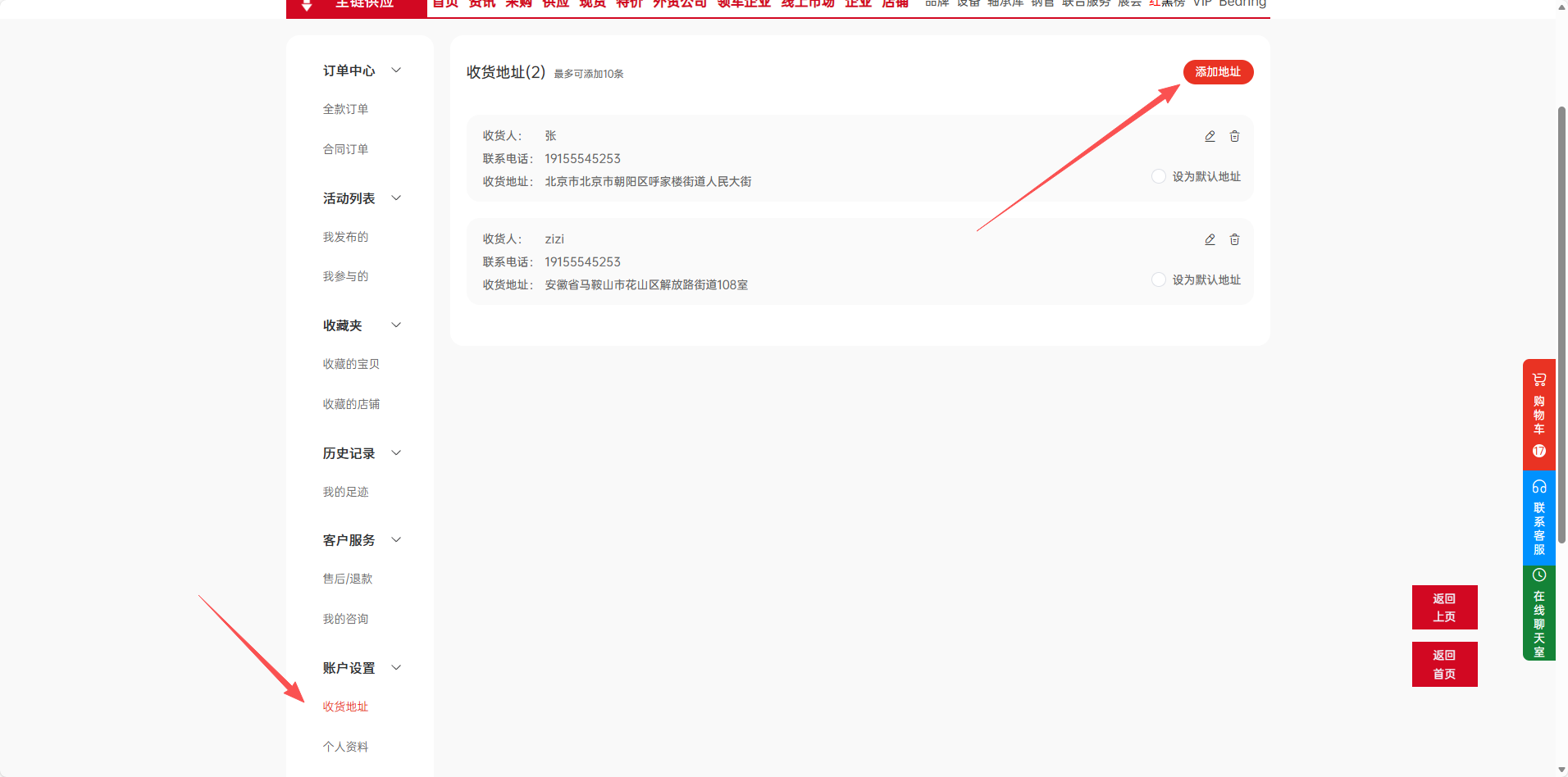The image size is (1568, 777).
Task: Open 全款订单 in sidebar menu
Action: [x=345, y=109]
